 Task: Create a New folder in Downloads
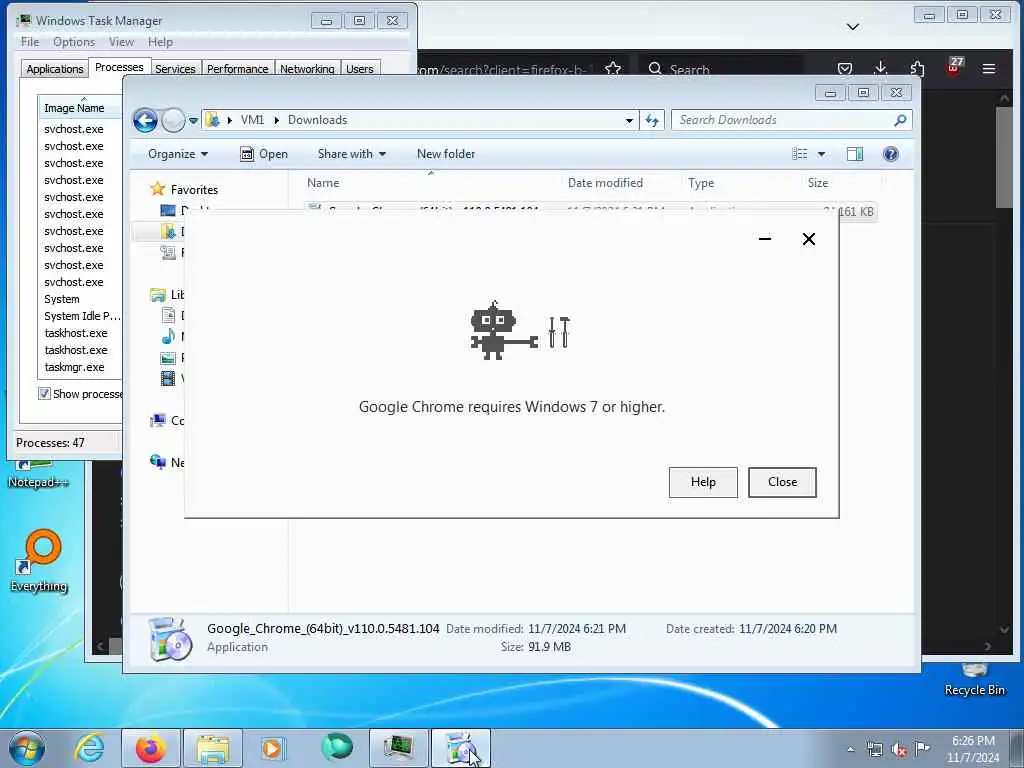(x=446, y=154)
